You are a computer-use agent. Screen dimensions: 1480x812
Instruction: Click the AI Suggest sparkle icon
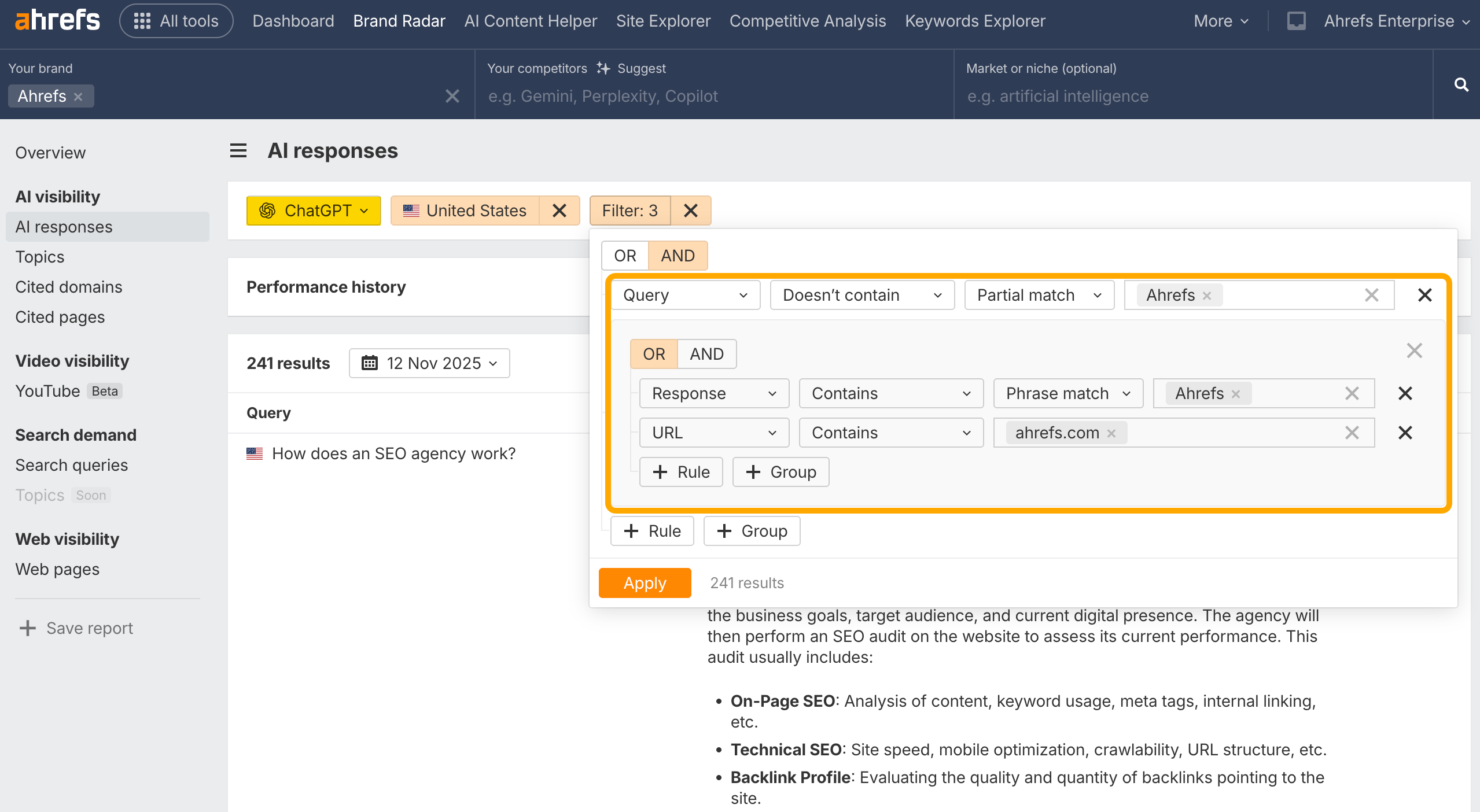pos(603,68)
